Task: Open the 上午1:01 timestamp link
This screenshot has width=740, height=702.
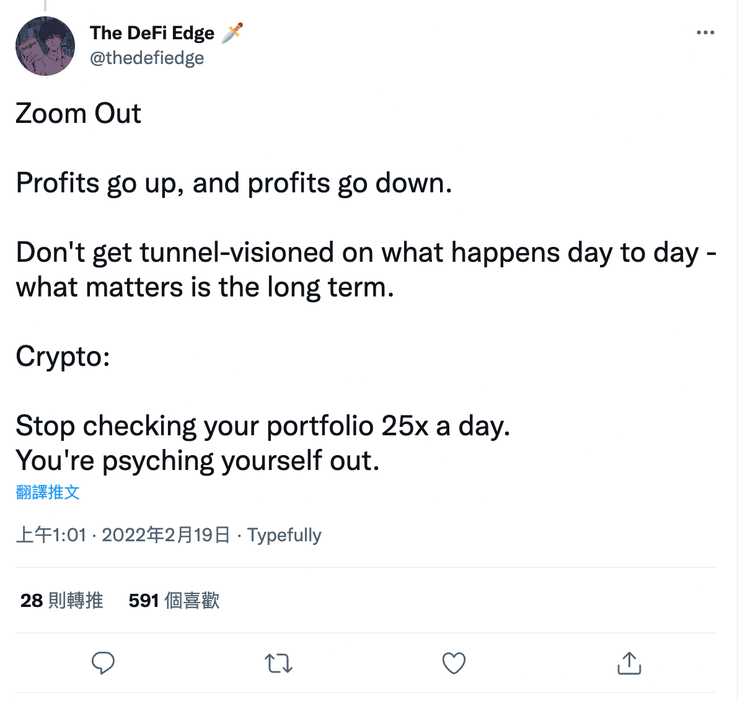Action: 51,535
